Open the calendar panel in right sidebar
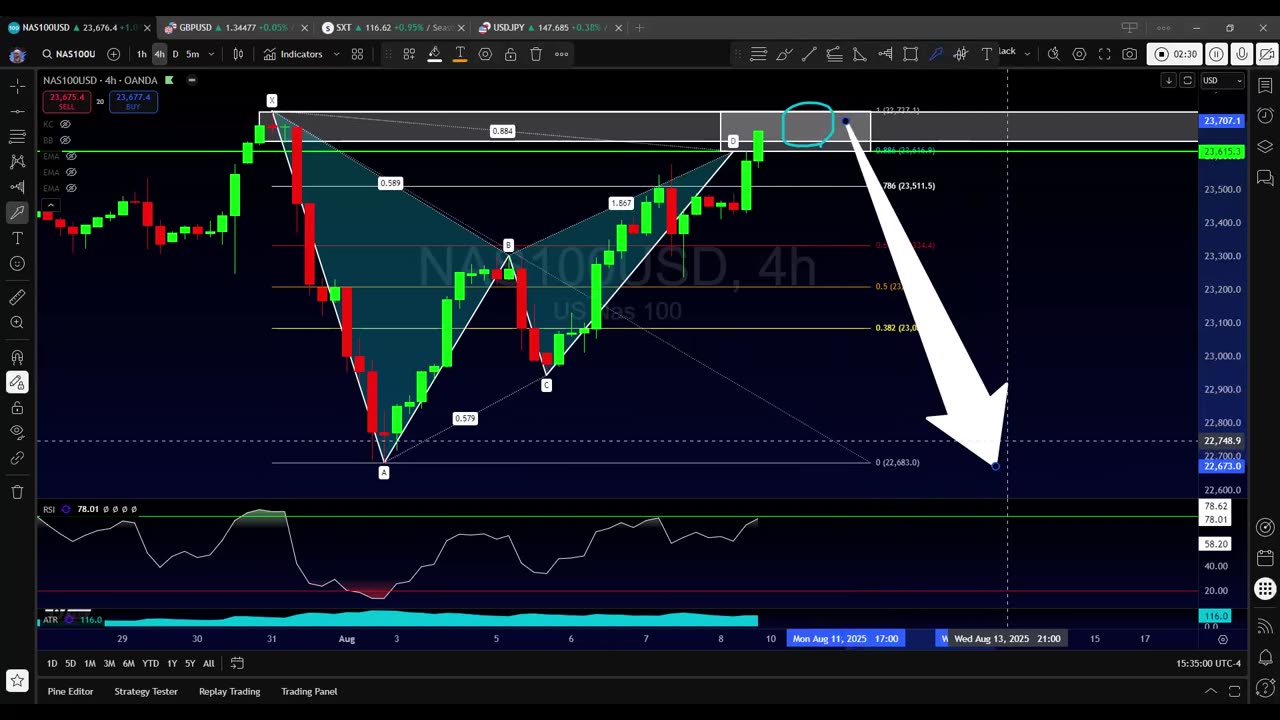 point(1265,558)
